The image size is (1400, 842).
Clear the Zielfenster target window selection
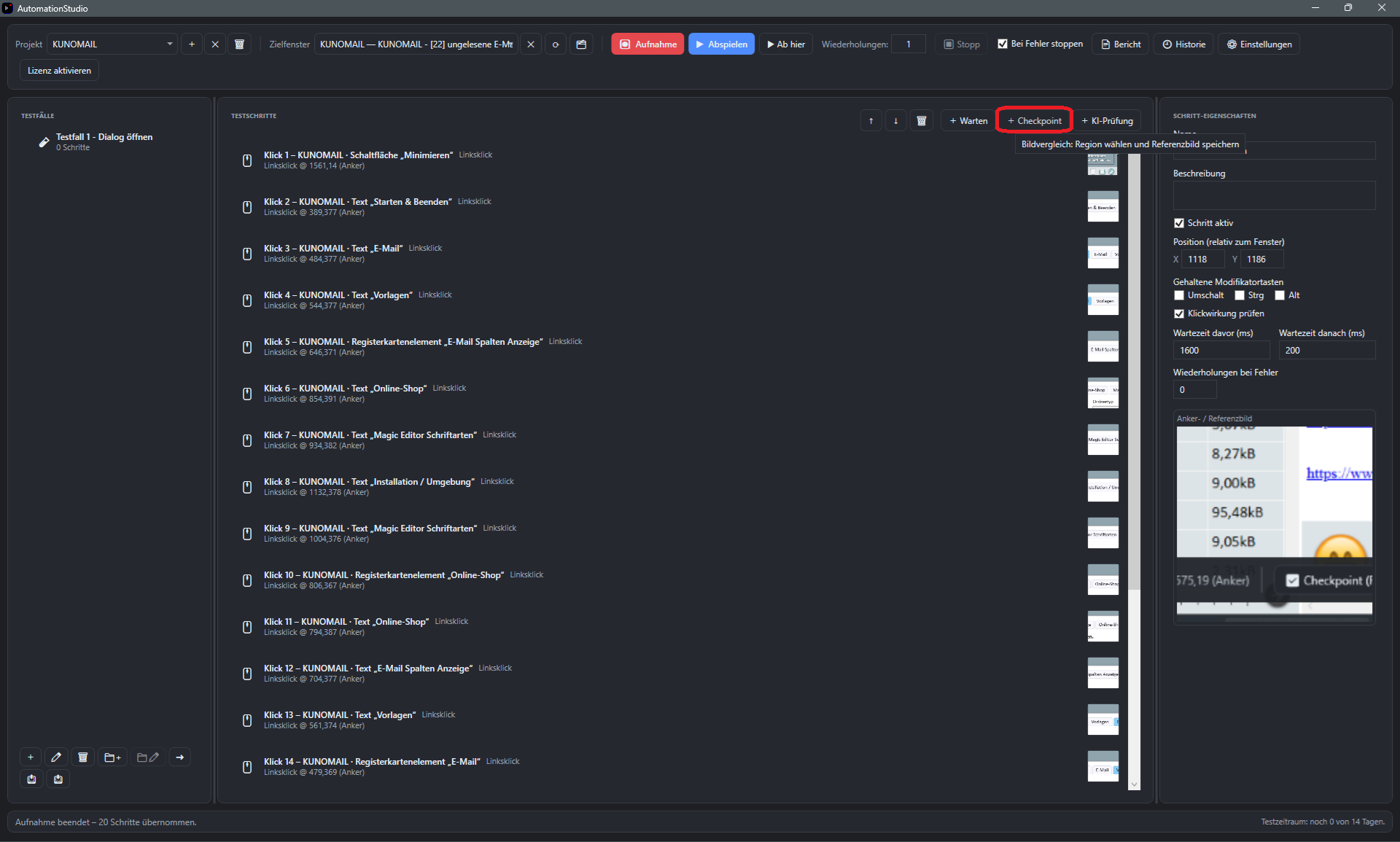[x=531, y=44]
